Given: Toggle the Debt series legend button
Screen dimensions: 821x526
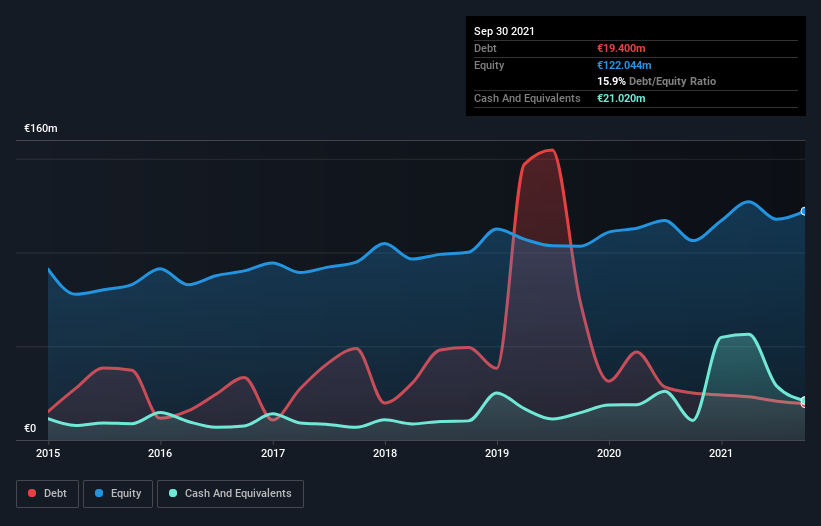Looking at the screenshot, I should click(x=47, y=494).
